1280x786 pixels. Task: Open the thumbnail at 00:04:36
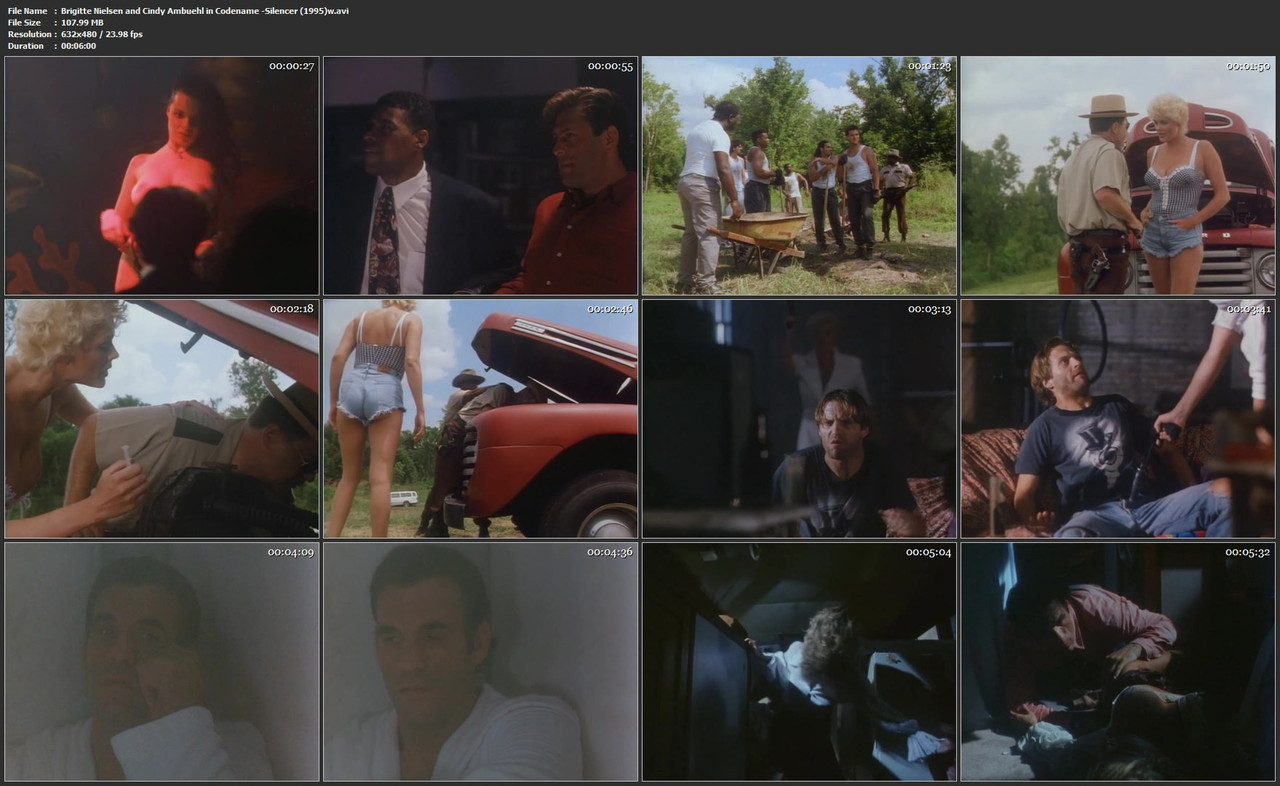pyautogui.click(x=480, y=662)
